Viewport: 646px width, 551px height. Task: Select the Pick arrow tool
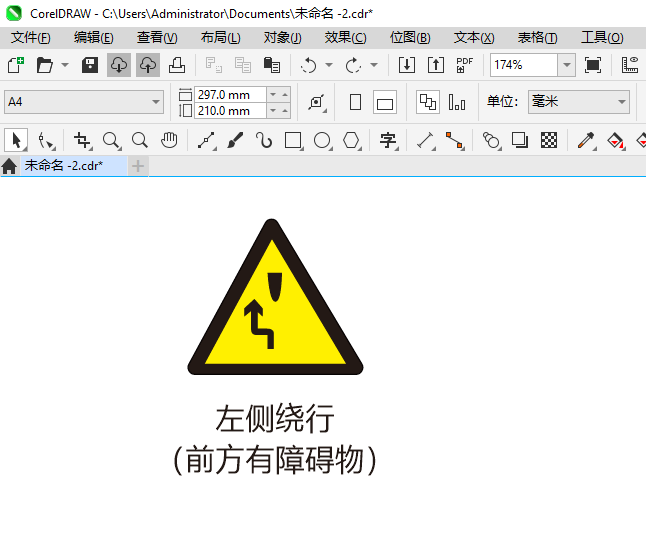16,140
